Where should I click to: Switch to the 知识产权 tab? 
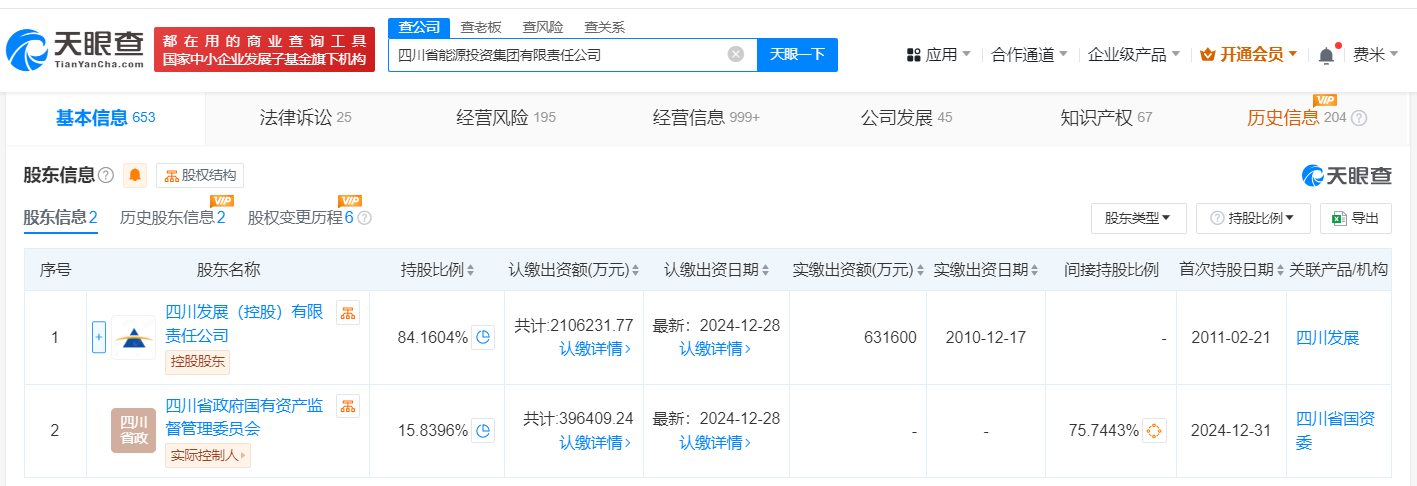1106,118
